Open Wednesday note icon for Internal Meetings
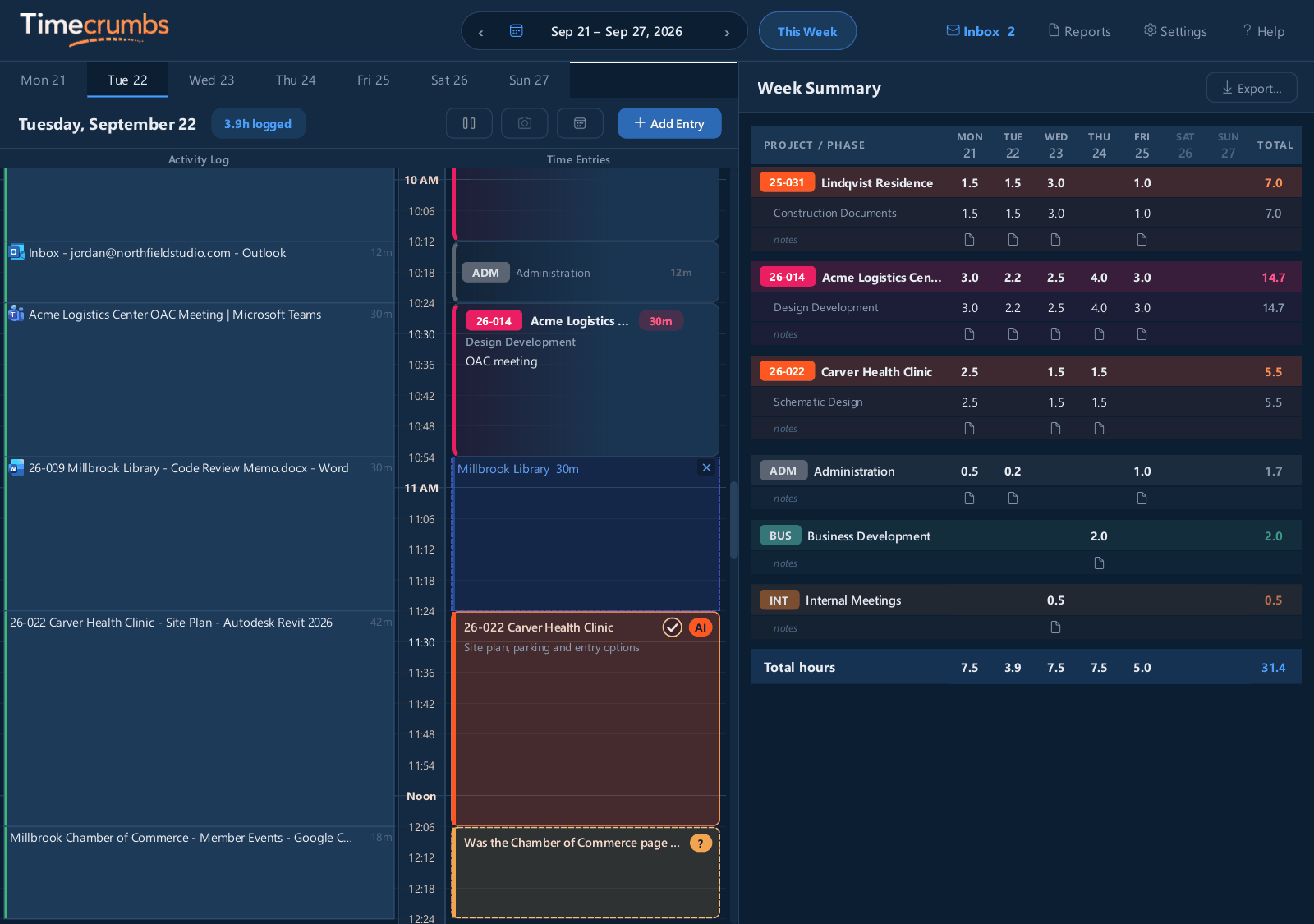This screenshot has width=1314, height=924. (x=1056, y=628)
